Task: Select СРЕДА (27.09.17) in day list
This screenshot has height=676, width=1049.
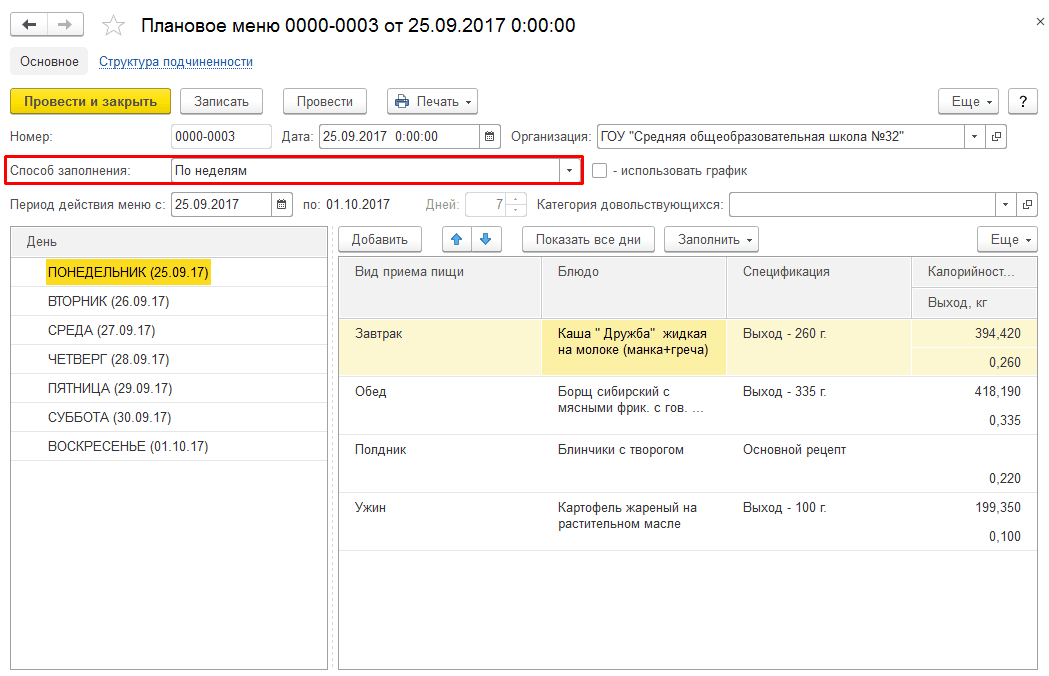Action: tap(101, 331)
